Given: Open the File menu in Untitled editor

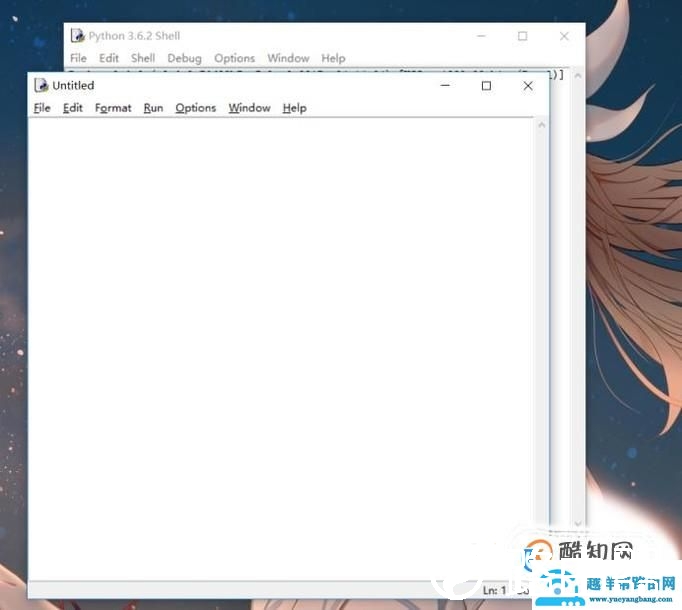Looking at the screenshot, I should (42, 108).
